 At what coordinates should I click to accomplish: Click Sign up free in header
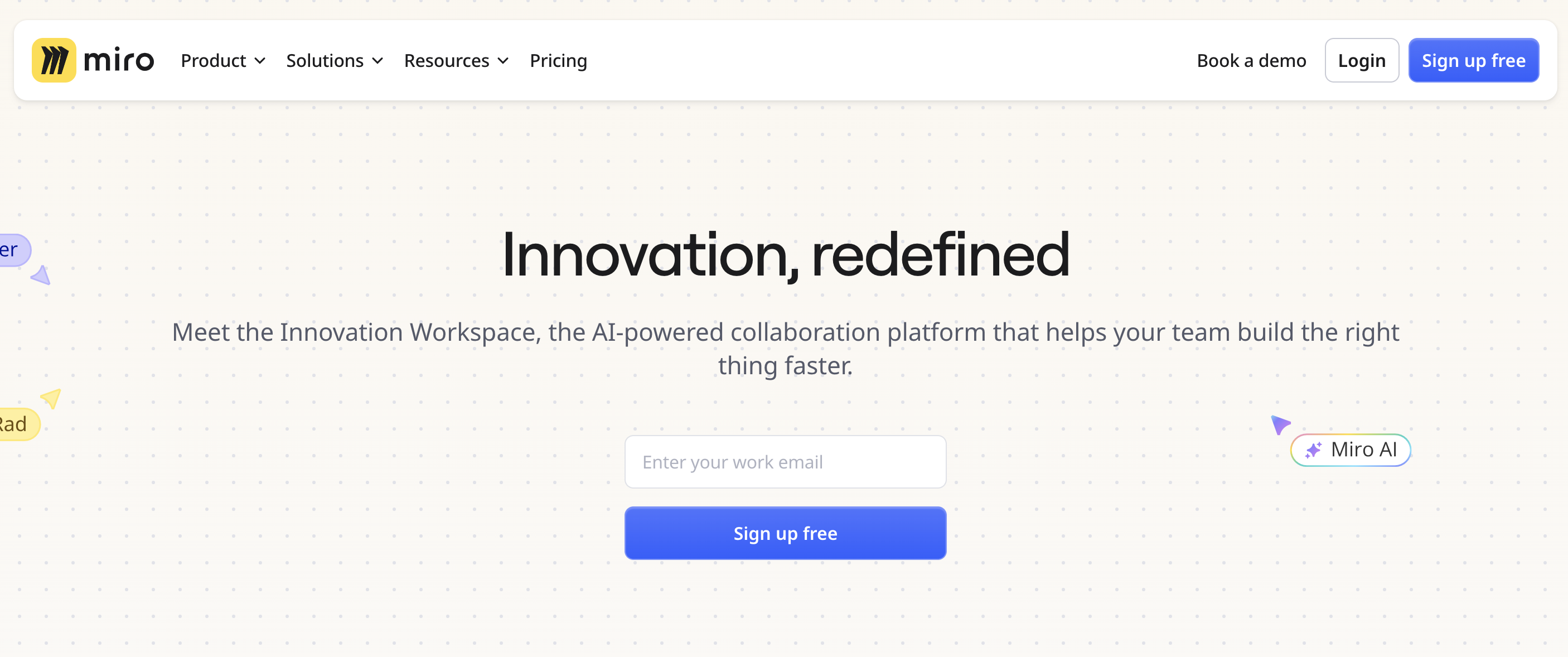point(1473,60)
